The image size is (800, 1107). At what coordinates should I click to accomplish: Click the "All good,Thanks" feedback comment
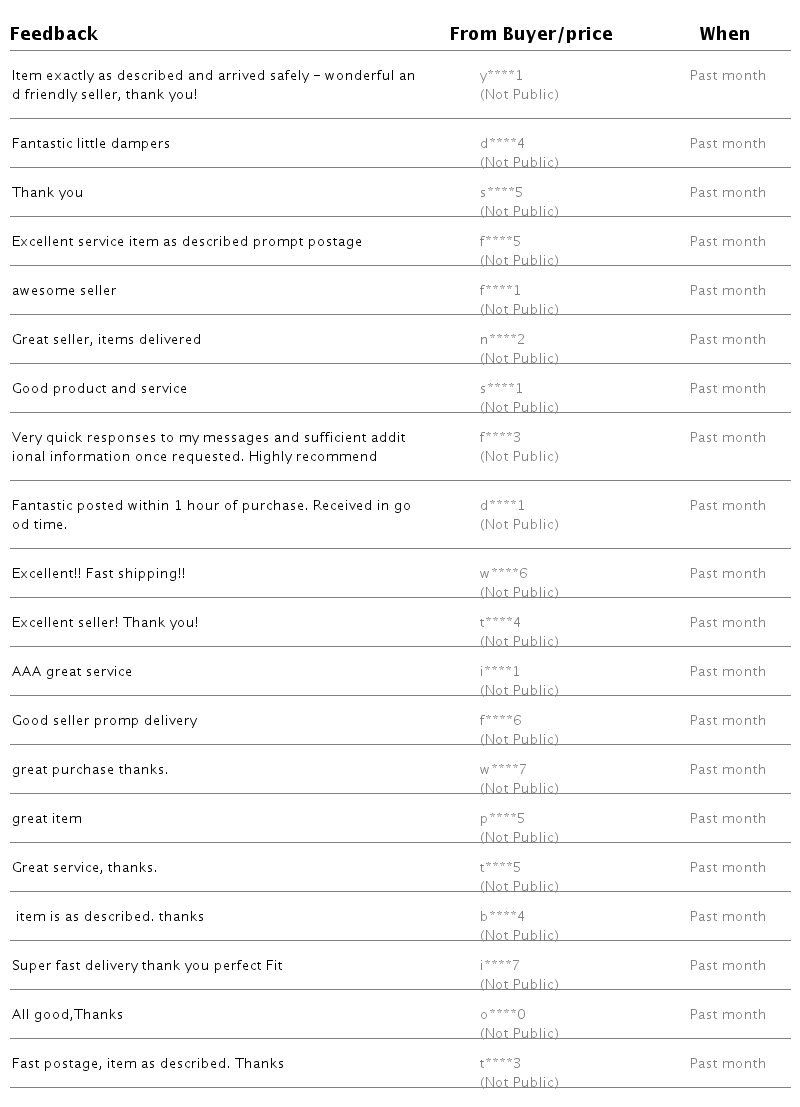[67, 1015]
